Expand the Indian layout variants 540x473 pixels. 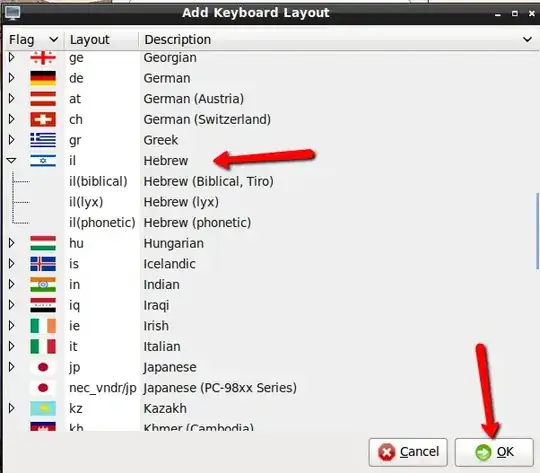[11, 284]
